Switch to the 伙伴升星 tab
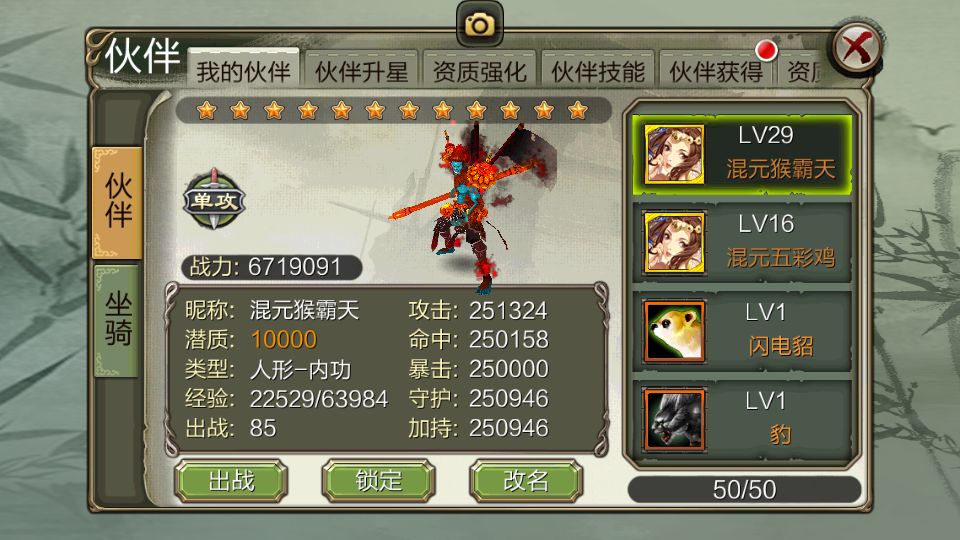The width and height of the screenshot is (960, 540). (361, 72)
